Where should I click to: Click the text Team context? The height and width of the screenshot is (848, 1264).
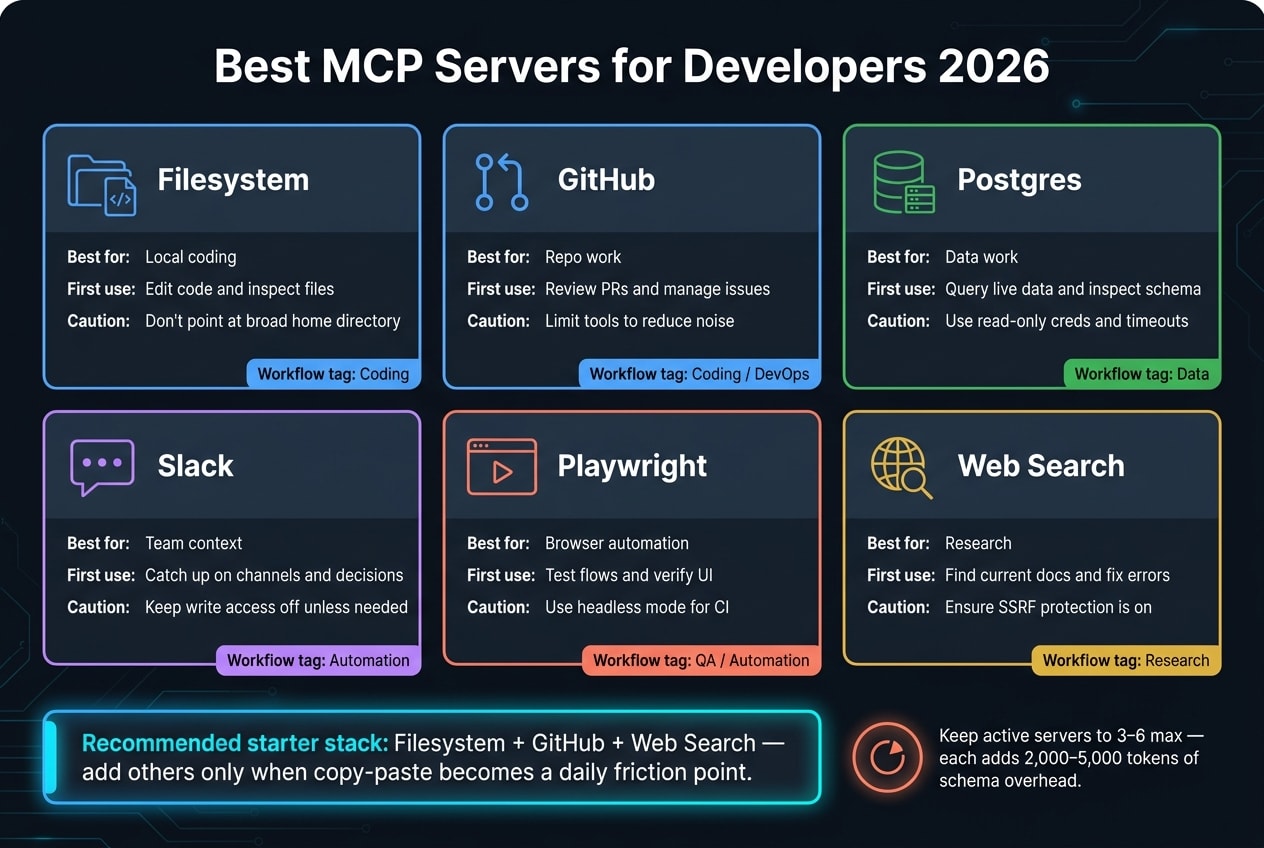click(194, 543)
